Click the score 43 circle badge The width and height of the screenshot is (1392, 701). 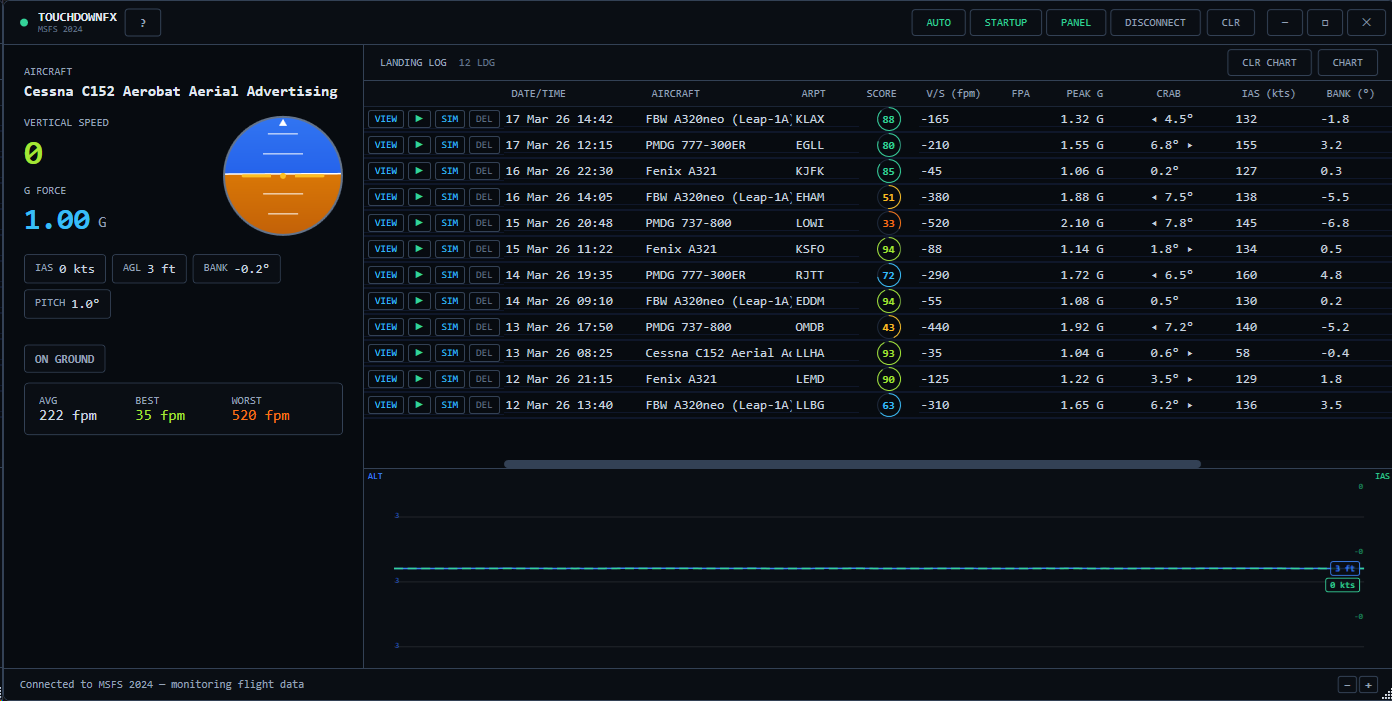coord(888,327)
